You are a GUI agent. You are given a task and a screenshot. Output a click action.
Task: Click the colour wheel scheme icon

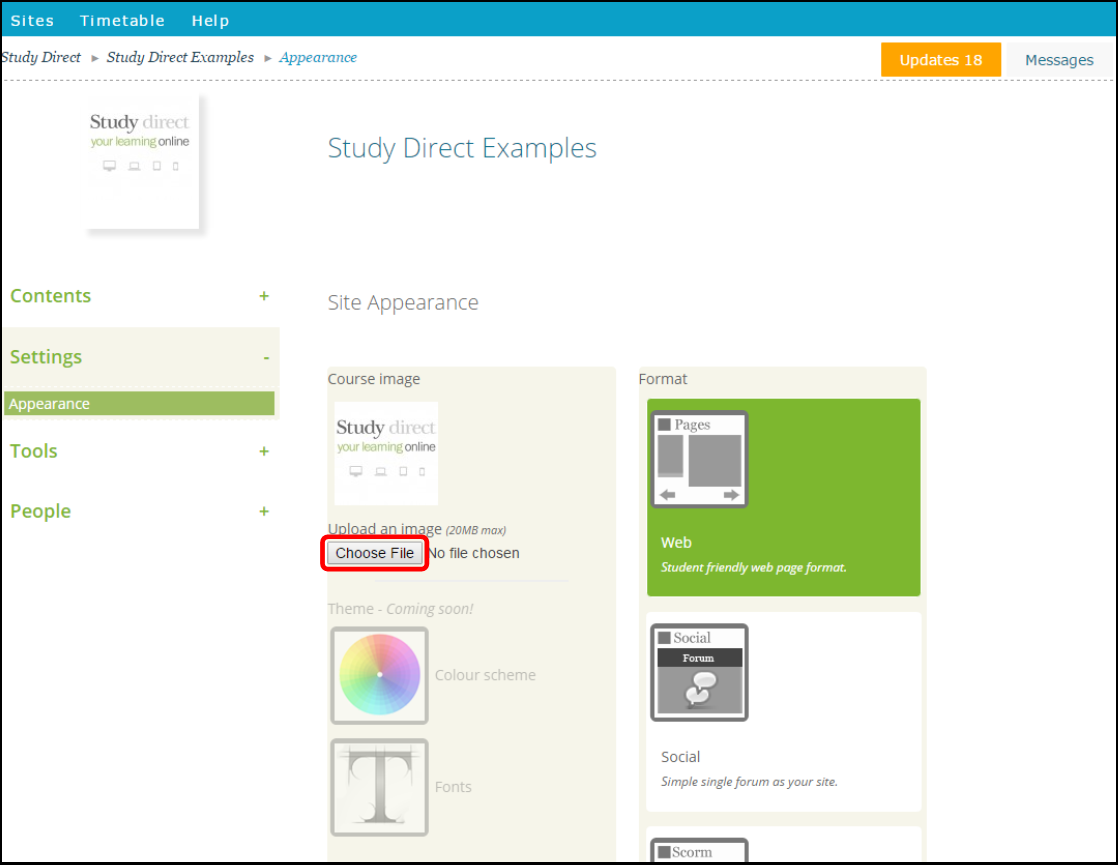[380, 675]
